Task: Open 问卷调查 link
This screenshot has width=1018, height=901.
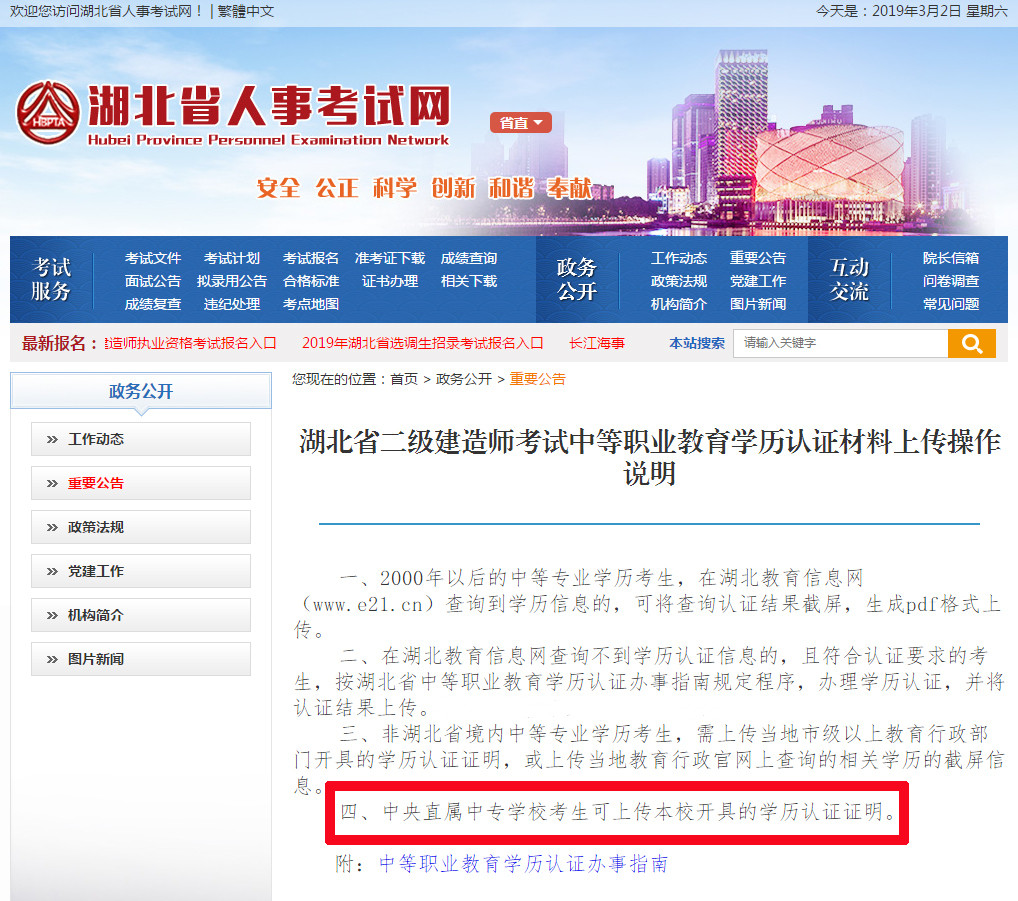Action: coord(950,281)
